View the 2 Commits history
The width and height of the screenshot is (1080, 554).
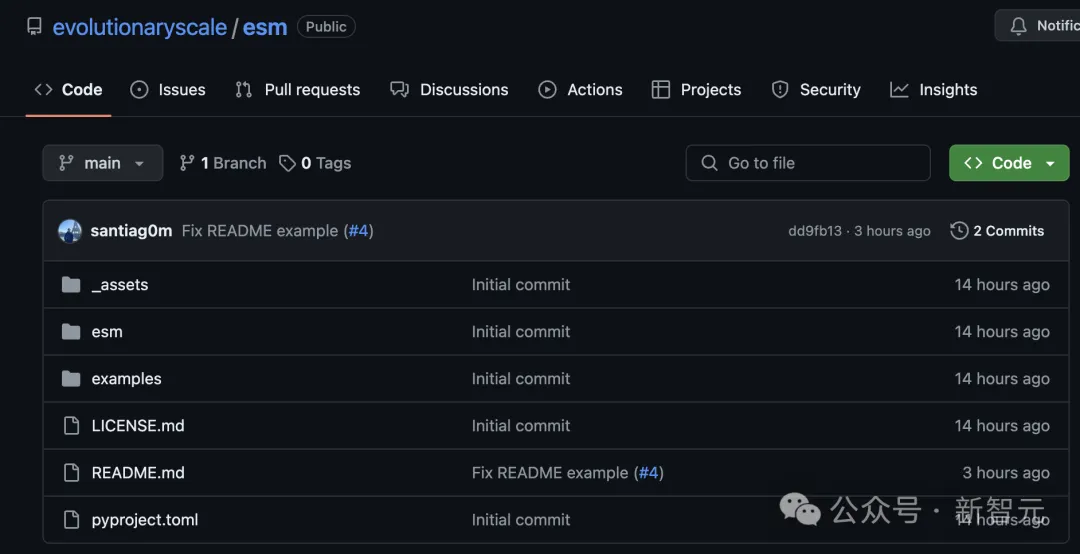coord(997,231)
